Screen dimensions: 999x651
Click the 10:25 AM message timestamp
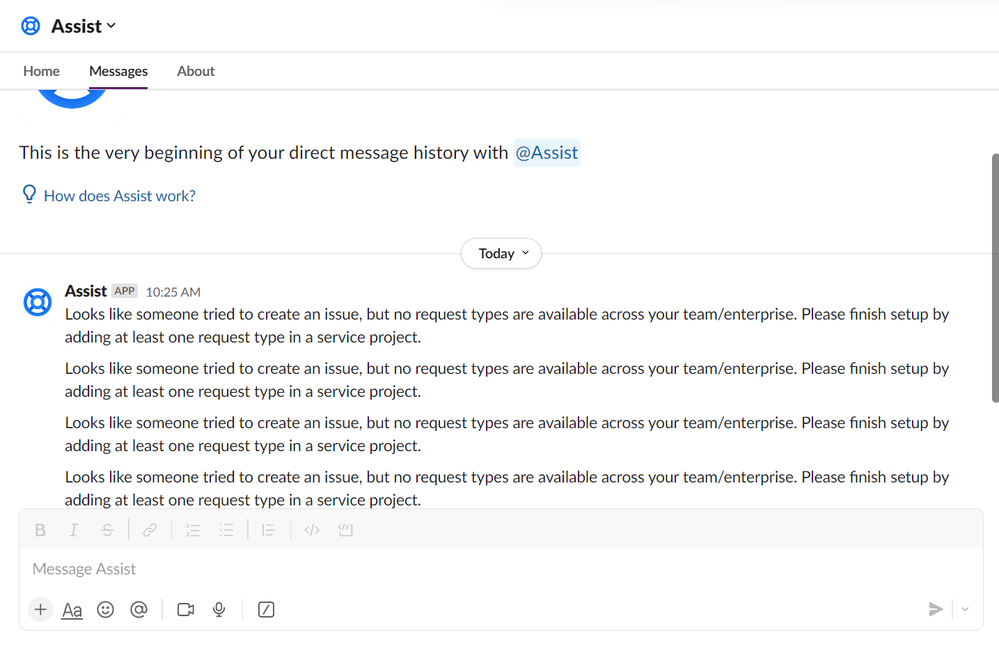point(173,292)
